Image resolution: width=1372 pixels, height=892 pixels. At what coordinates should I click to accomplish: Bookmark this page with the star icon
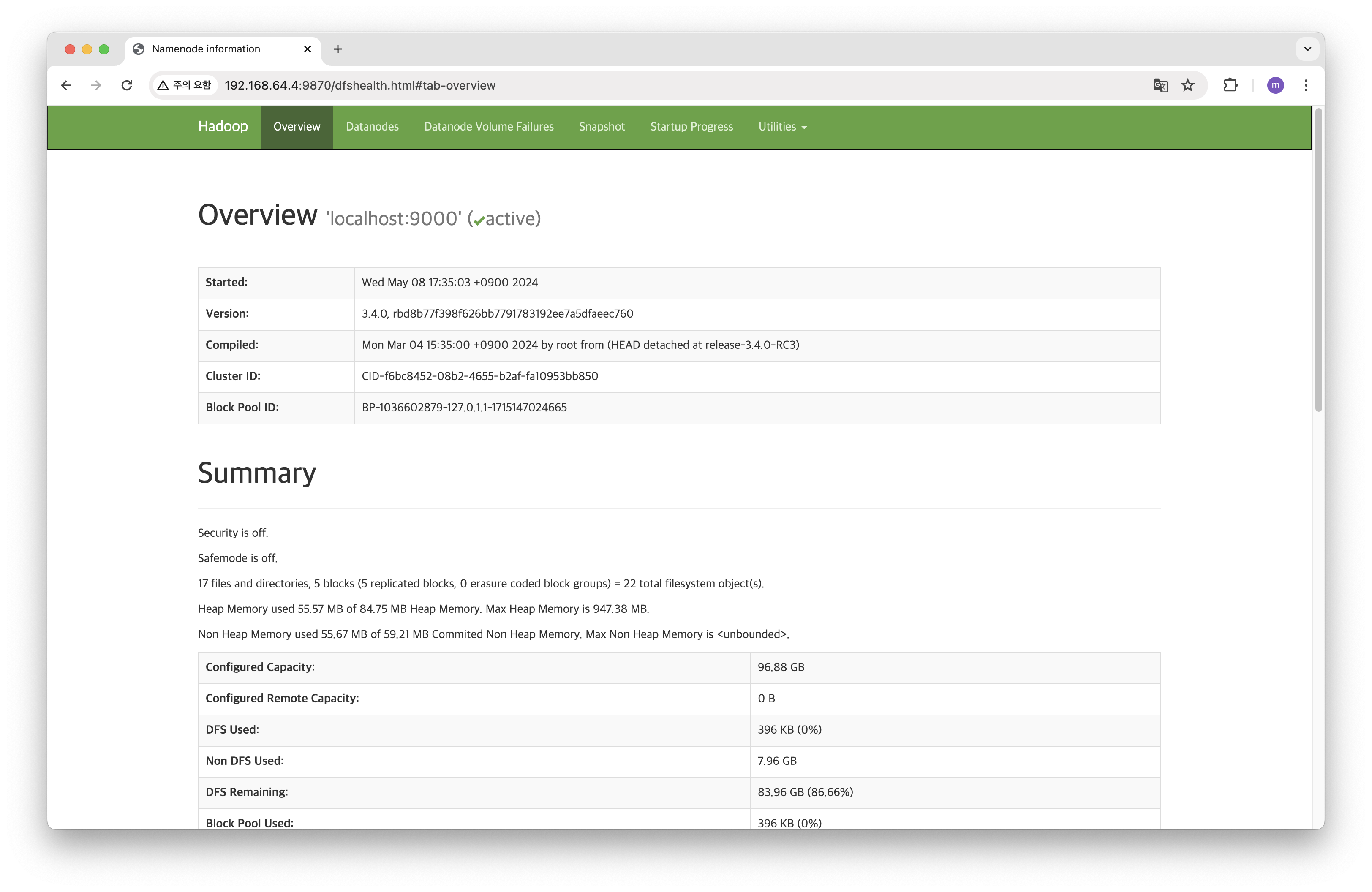(1187, 85)
